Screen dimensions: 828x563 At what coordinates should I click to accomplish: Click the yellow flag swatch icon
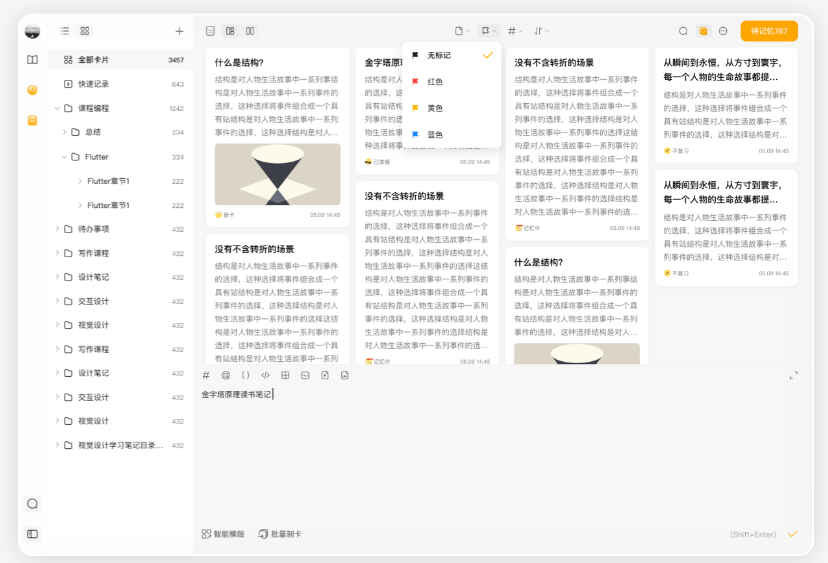pyautogui.click(x=415, y=108)
